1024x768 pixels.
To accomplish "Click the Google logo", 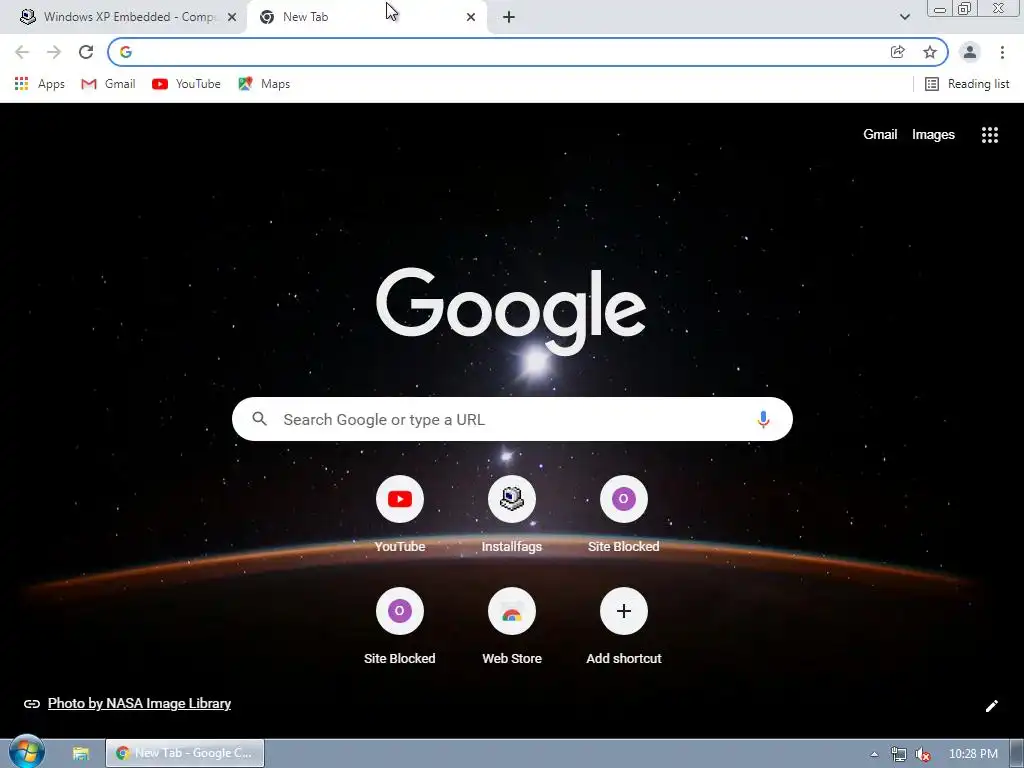I will click(x=511, y=312).
